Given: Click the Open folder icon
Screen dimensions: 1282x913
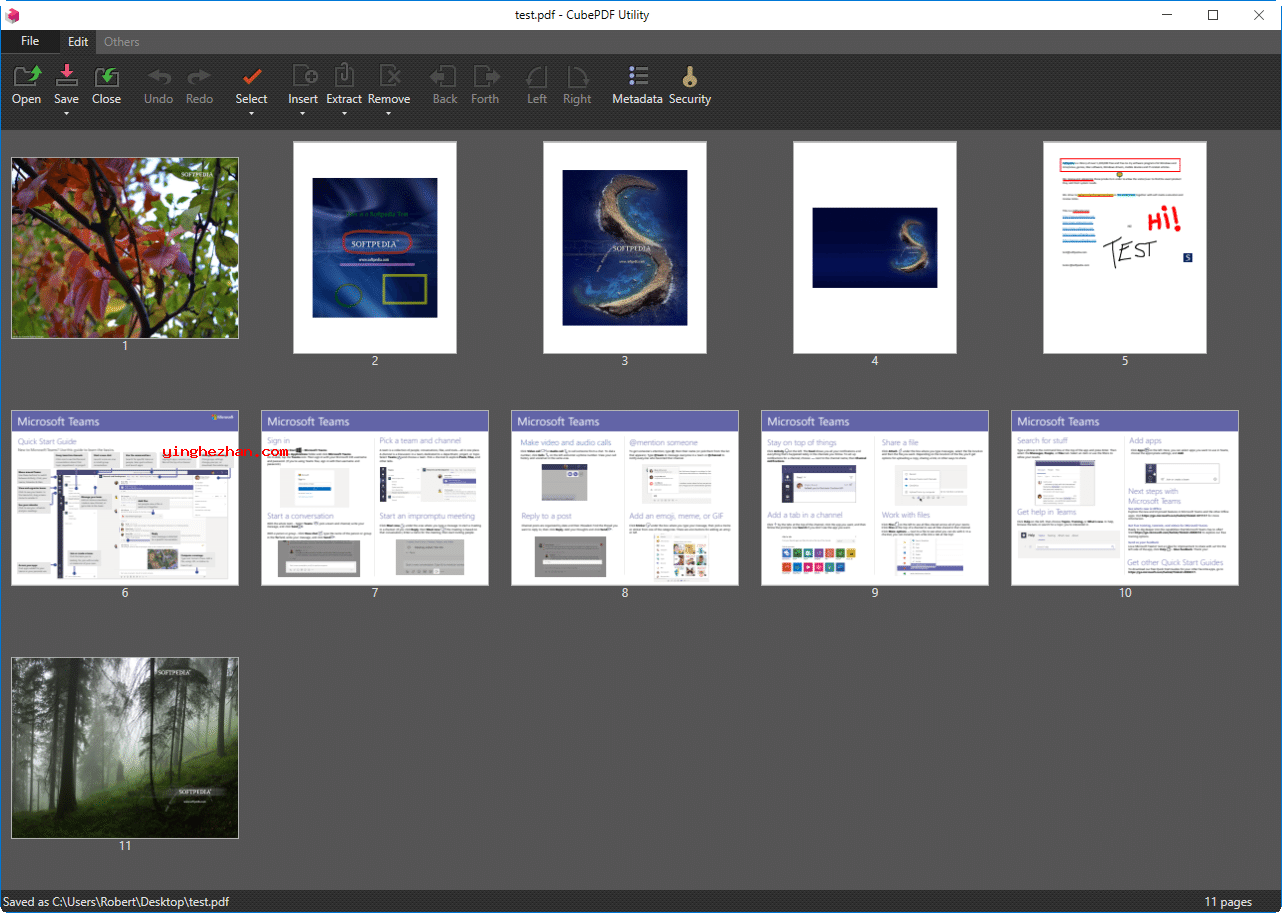Looking at the screenshot, I should click(x=27, y=77).
